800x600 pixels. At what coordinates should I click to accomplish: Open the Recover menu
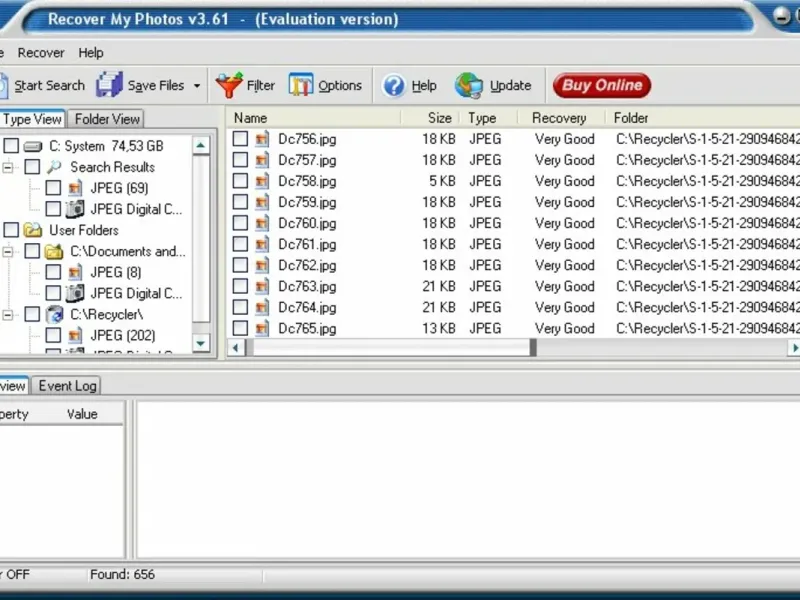(x=41, y=53)
